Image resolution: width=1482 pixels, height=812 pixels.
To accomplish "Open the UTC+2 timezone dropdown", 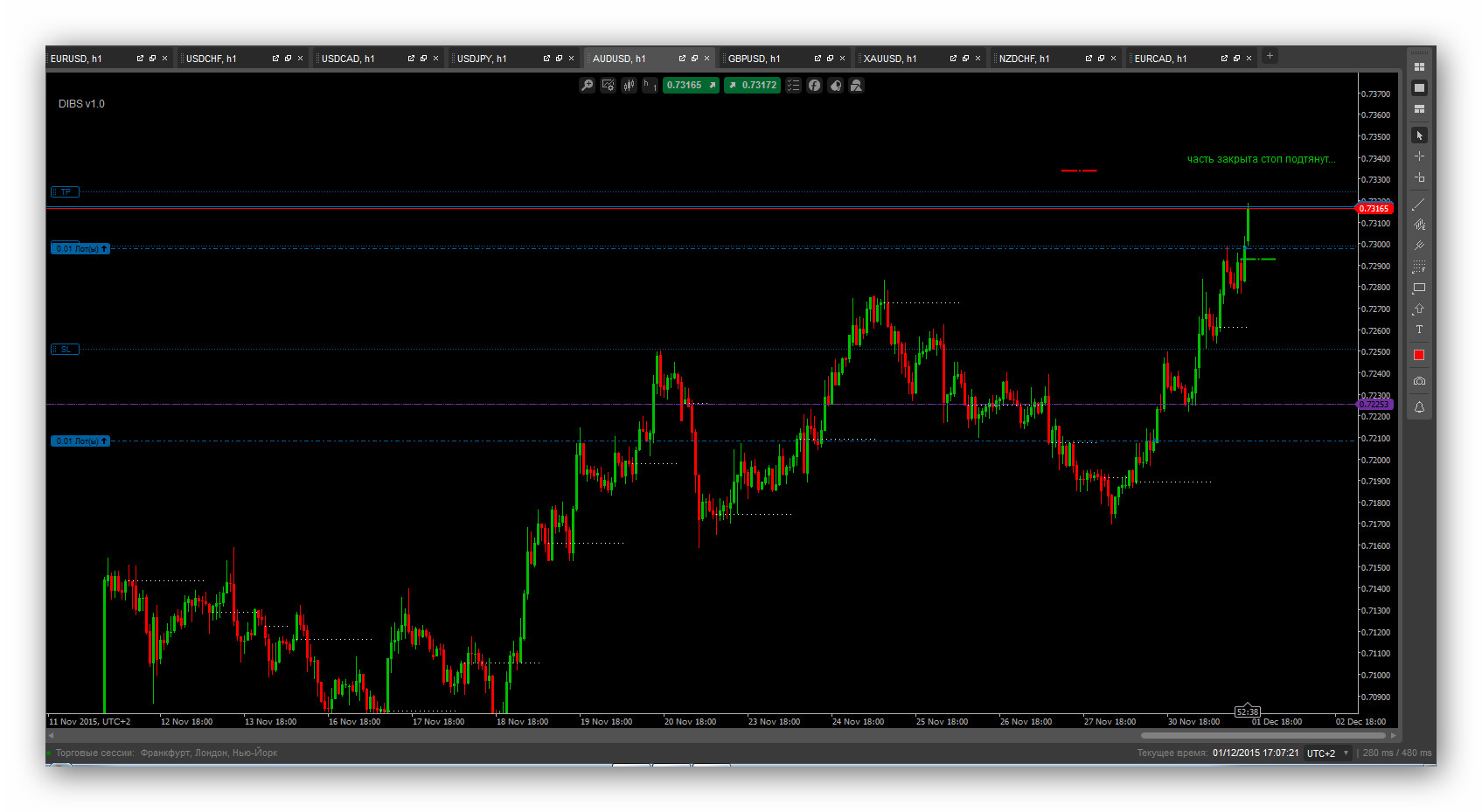I will (1327, 753).
